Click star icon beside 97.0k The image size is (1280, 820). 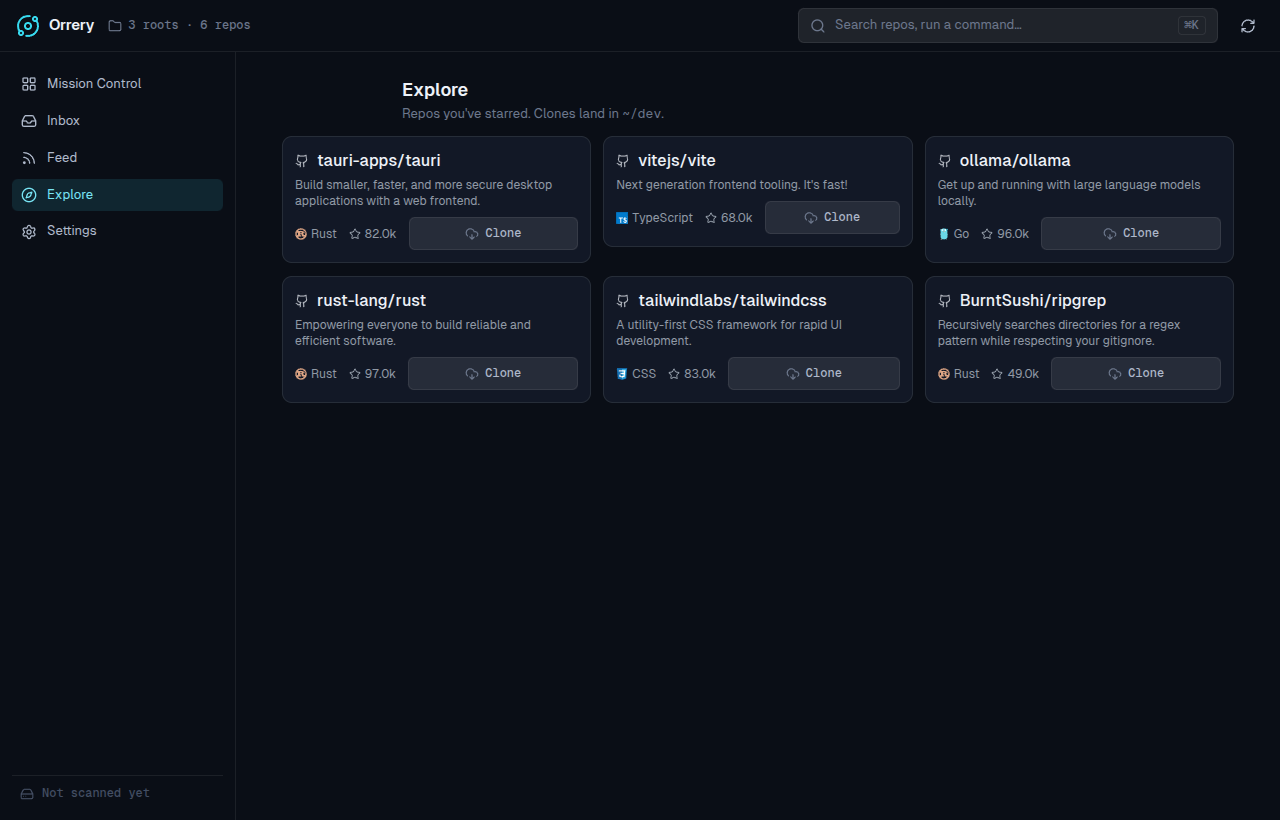355,374
